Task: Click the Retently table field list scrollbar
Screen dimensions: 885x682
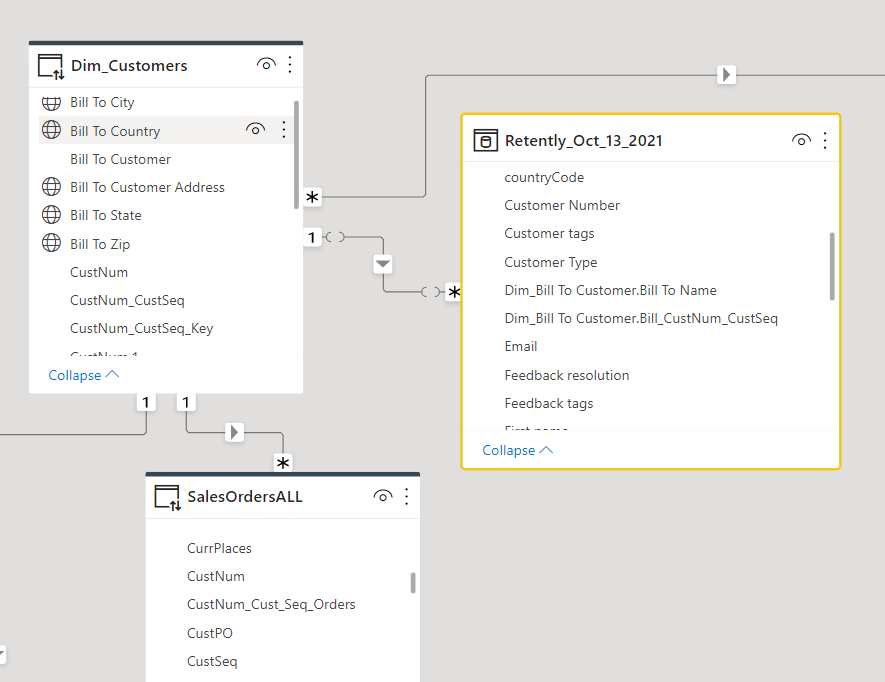Action: (x=832, y=266)
